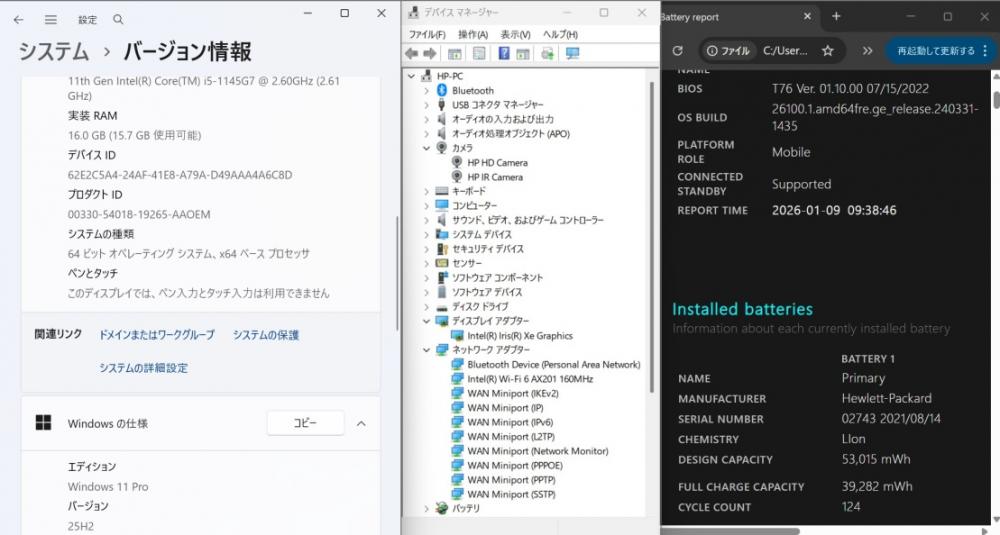
Task: Click Device Manager forward arrow toolbar icon
Action: pyautogui.click(x=430, y=54)
